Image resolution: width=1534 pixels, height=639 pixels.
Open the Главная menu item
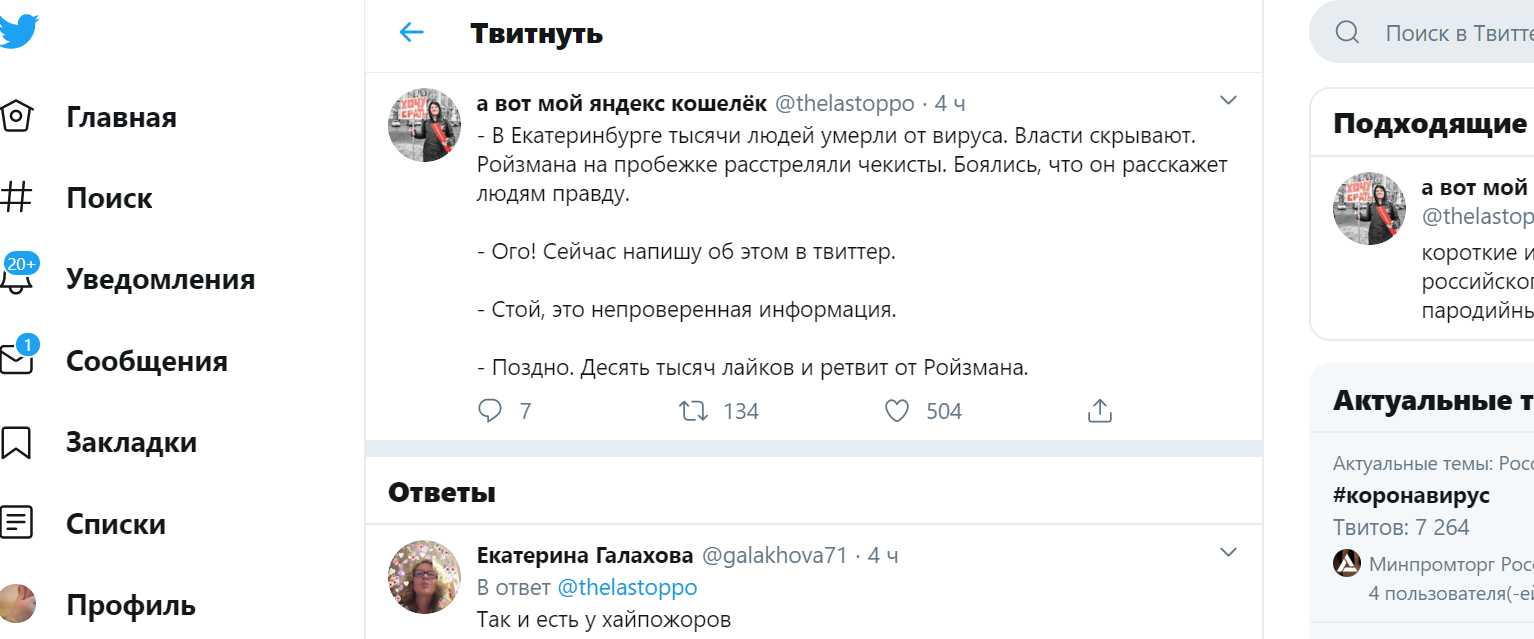point(121,117)
